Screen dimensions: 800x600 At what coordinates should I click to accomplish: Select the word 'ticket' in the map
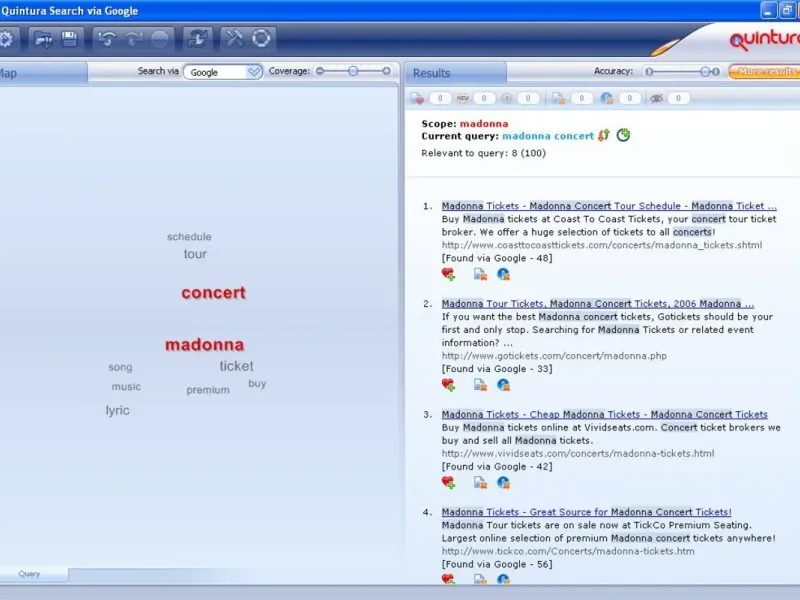[x=236, y=366]
